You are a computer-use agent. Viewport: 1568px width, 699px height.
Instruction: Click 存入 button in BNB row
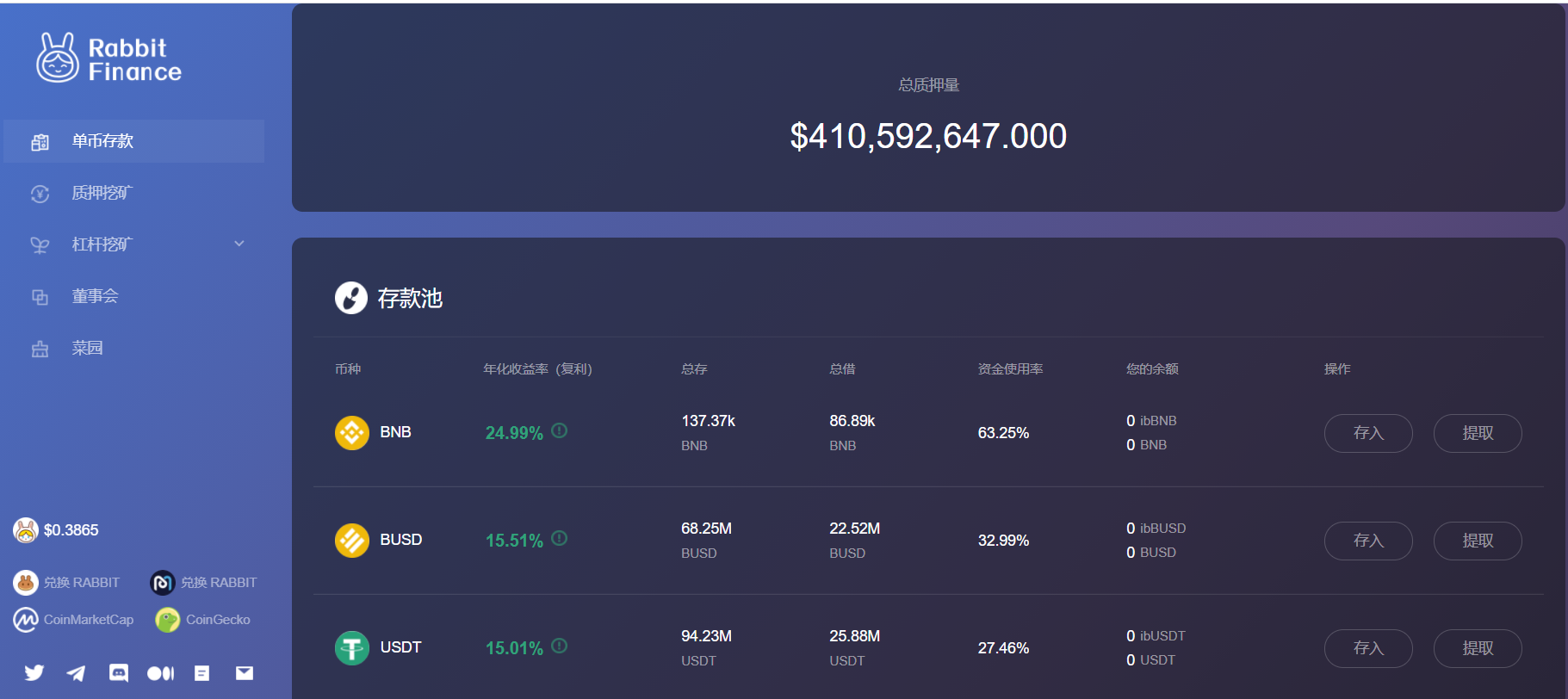coord(1368,433)
